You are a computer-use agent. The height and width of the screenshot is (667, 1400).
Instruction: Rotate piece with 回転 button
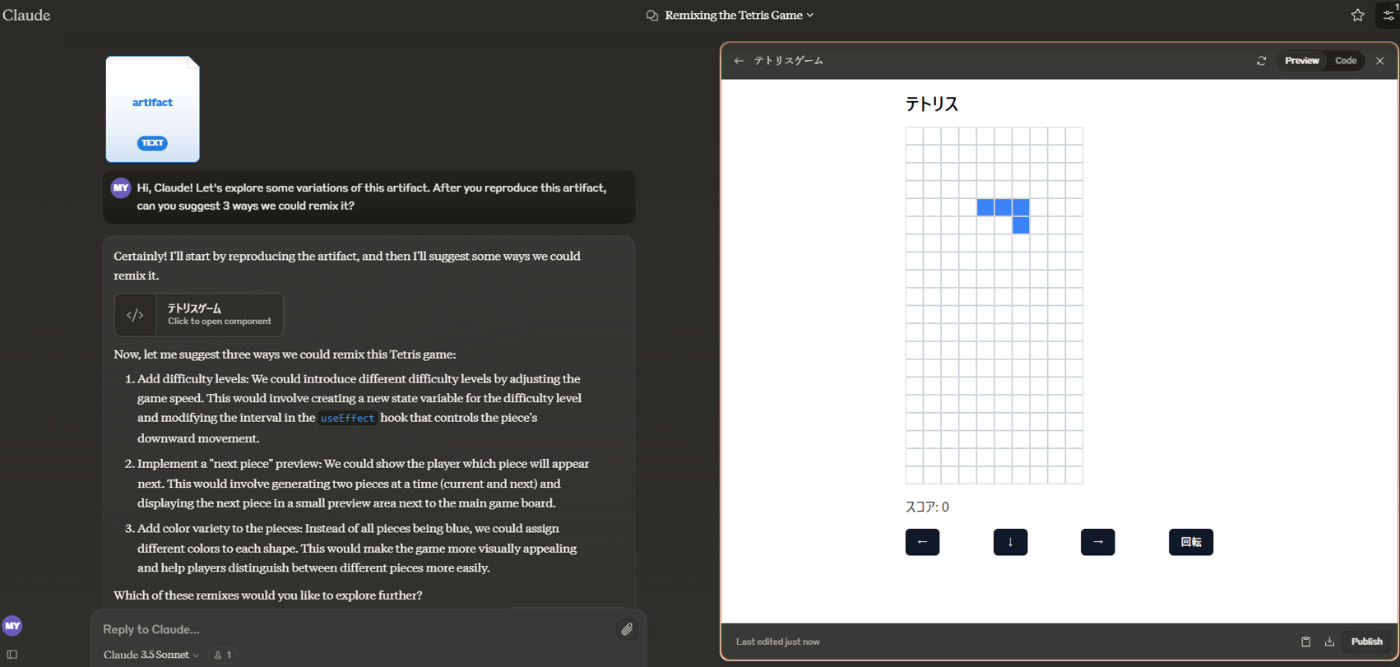1191,542
